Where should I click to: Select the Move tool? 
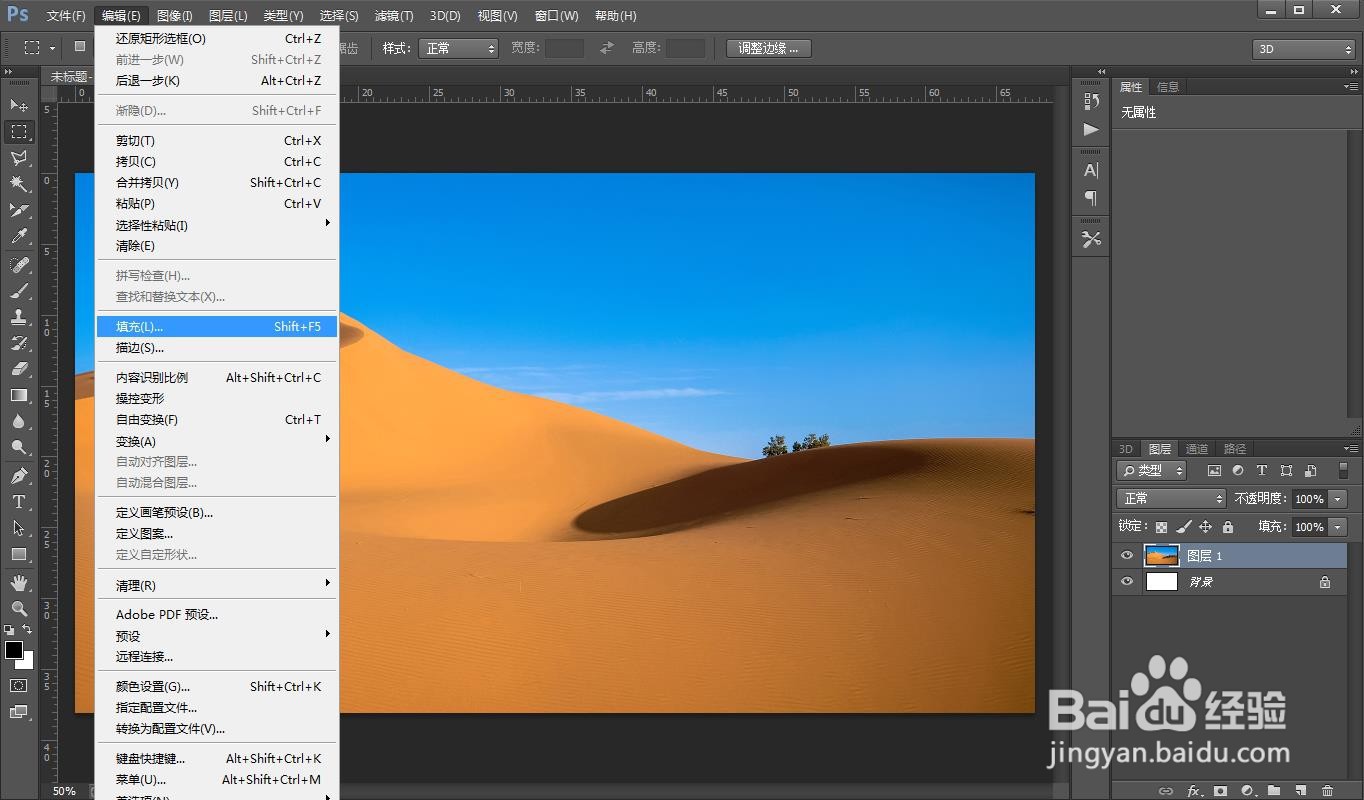[x=18, y=105]
